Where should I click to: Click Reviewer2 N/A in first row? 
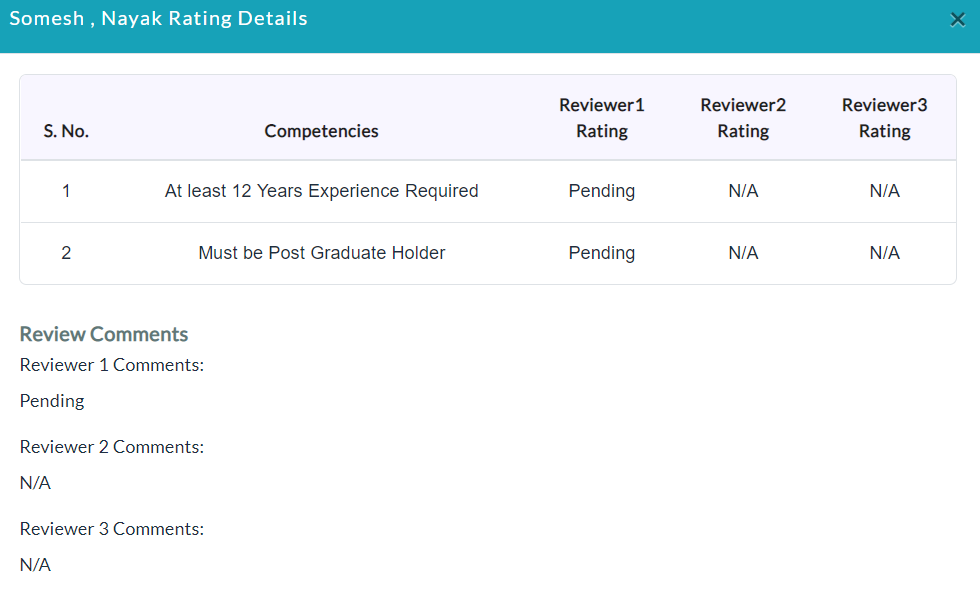(743, 191)
